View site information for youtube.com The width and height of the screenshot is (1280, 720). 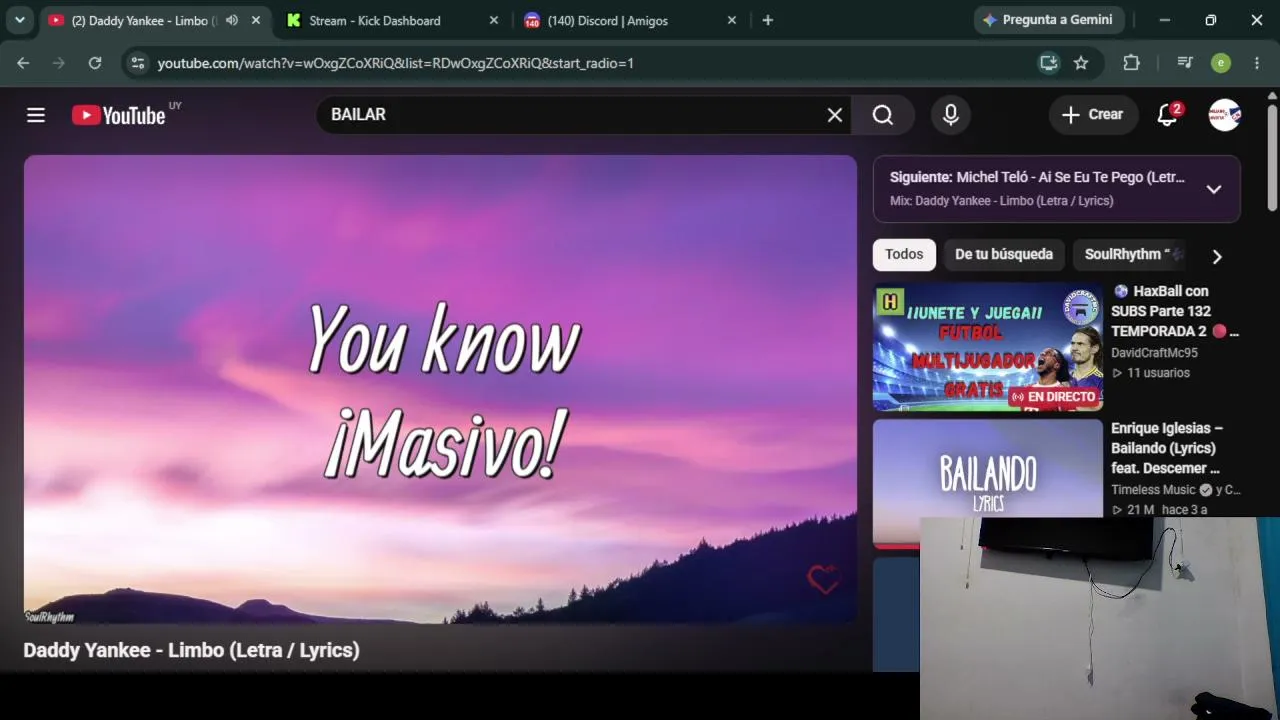coord(138,63)
